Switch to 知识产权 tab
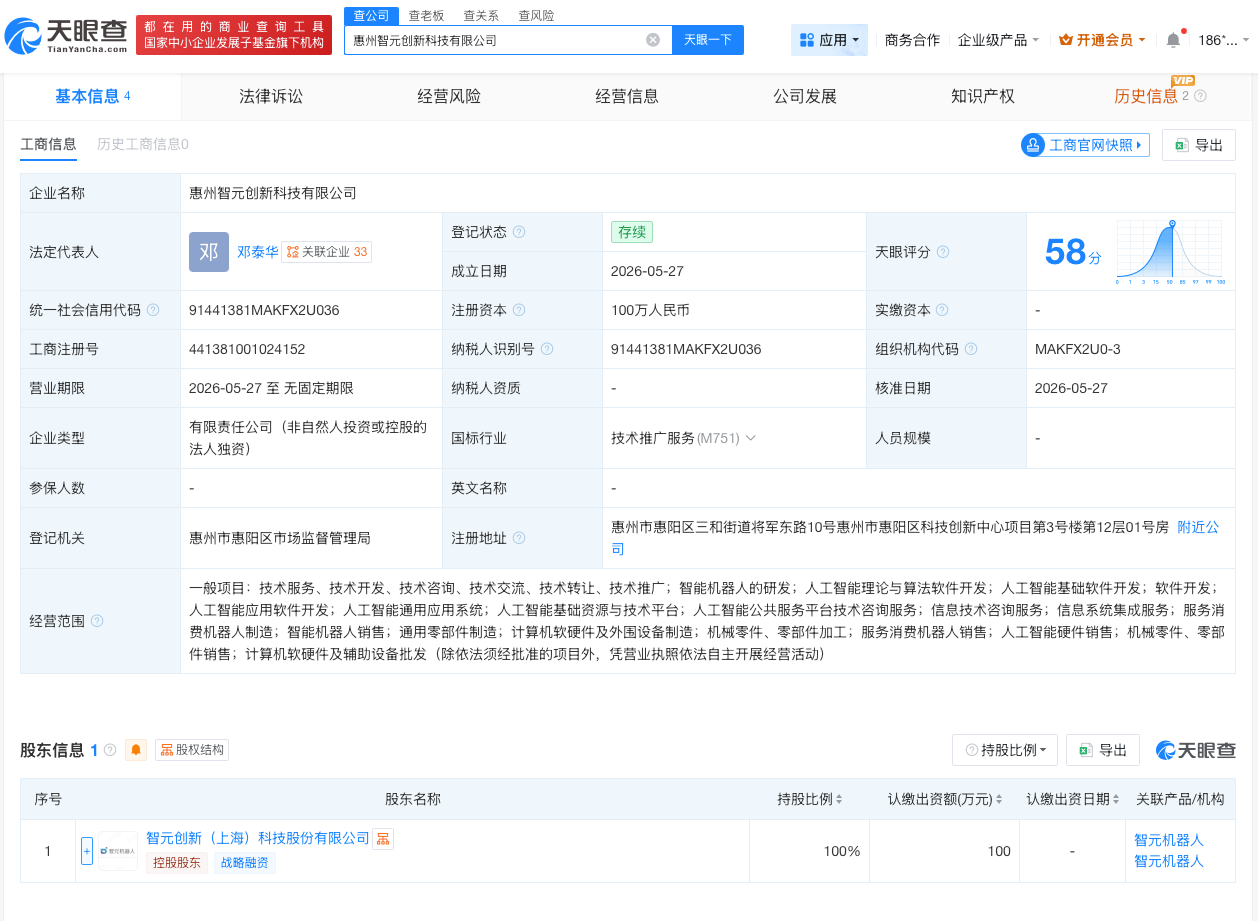The height and width of the screenshot is (921, 1258). [x=983, y=96]
